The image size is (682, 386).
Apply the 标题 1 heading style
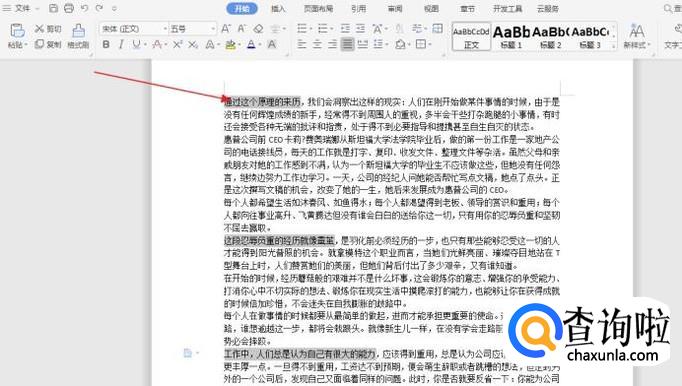pyautogui.click(x=511, y=36)
